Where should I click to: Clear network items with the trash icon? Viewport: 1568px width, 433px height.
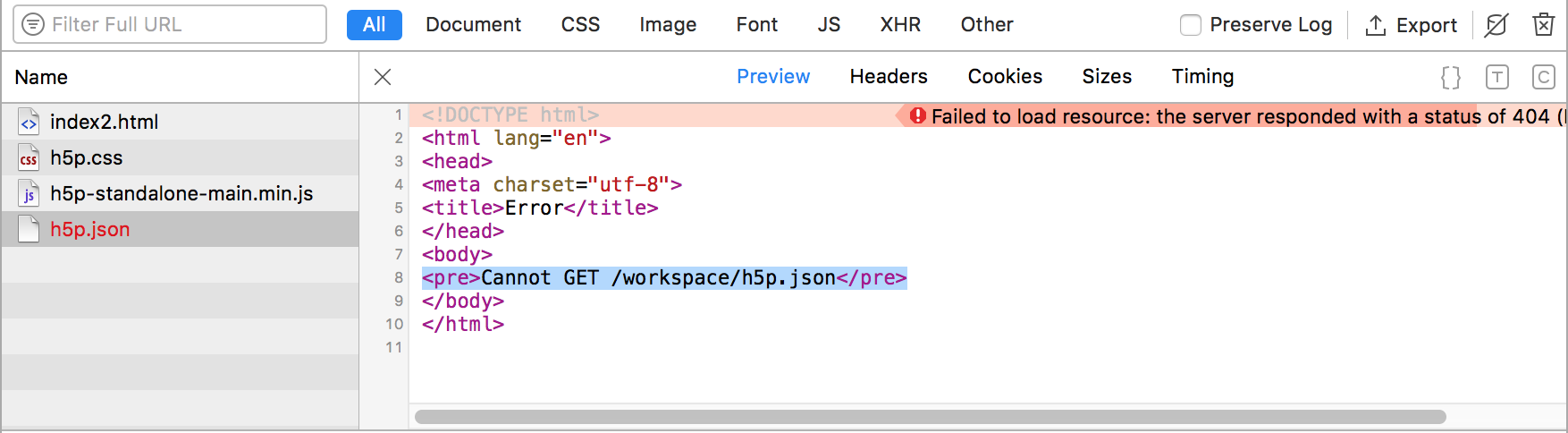pos(1543,25)
